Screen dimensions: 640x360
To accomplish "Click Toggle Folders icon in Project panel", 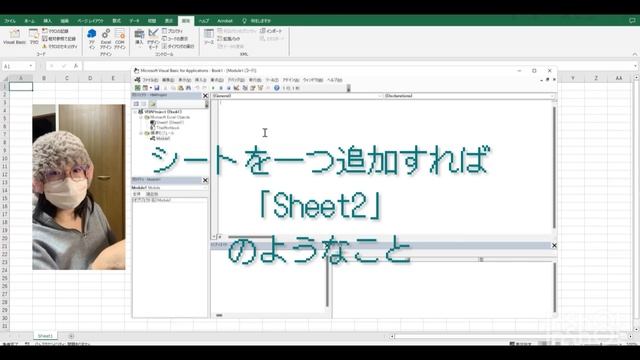I will [152, 104].
